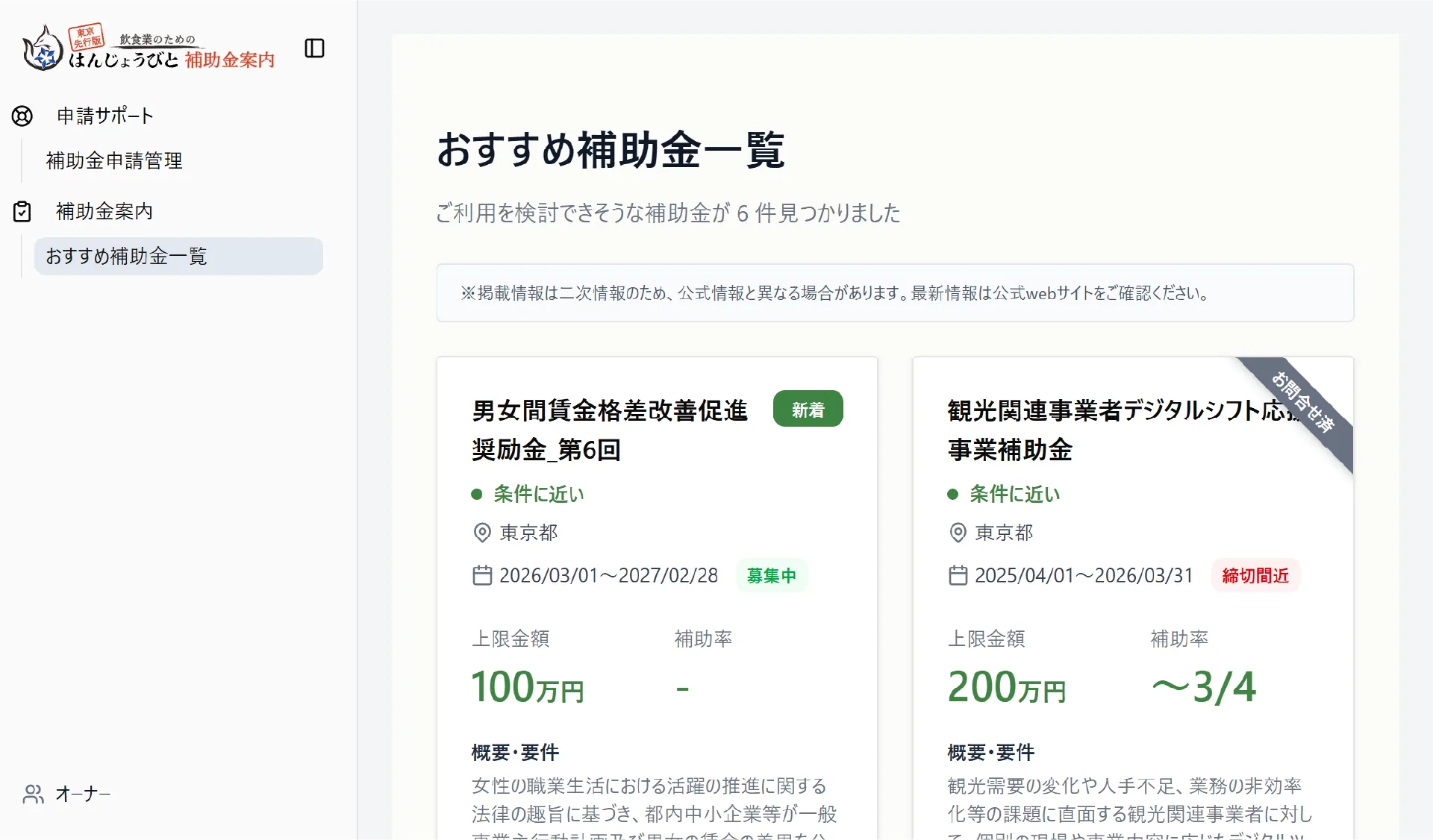Screen dimensions: 1433x840
Task: Expand the 申請サポート section
Action: coord(104,116)
